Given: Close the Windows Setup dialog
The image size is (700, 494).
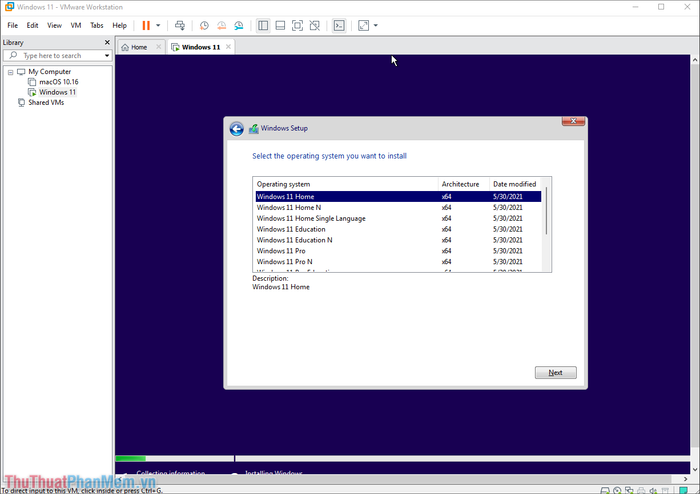Looking at the screenshot, I should pyautogui.click(x=573, y=121).
